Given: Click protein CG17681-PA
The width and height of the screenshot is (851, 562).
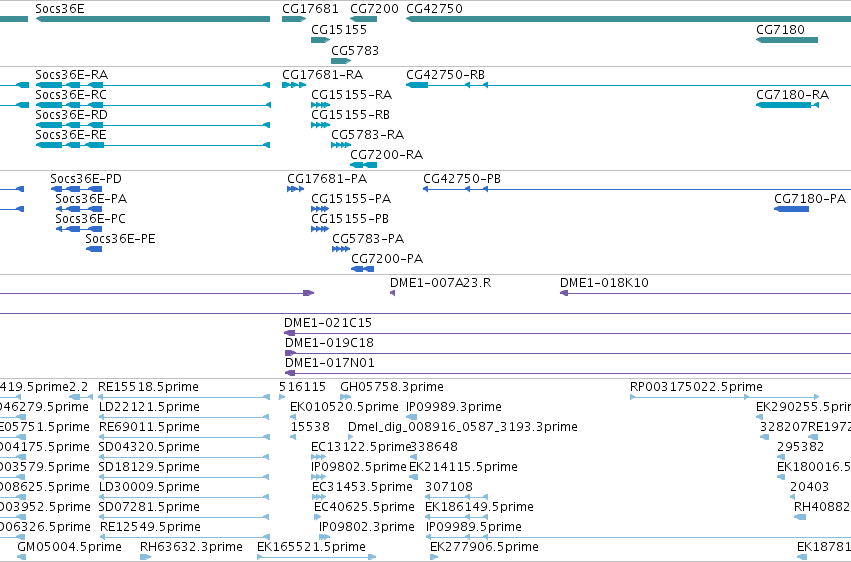Looking at the screenshot, I should coord(295,189).
